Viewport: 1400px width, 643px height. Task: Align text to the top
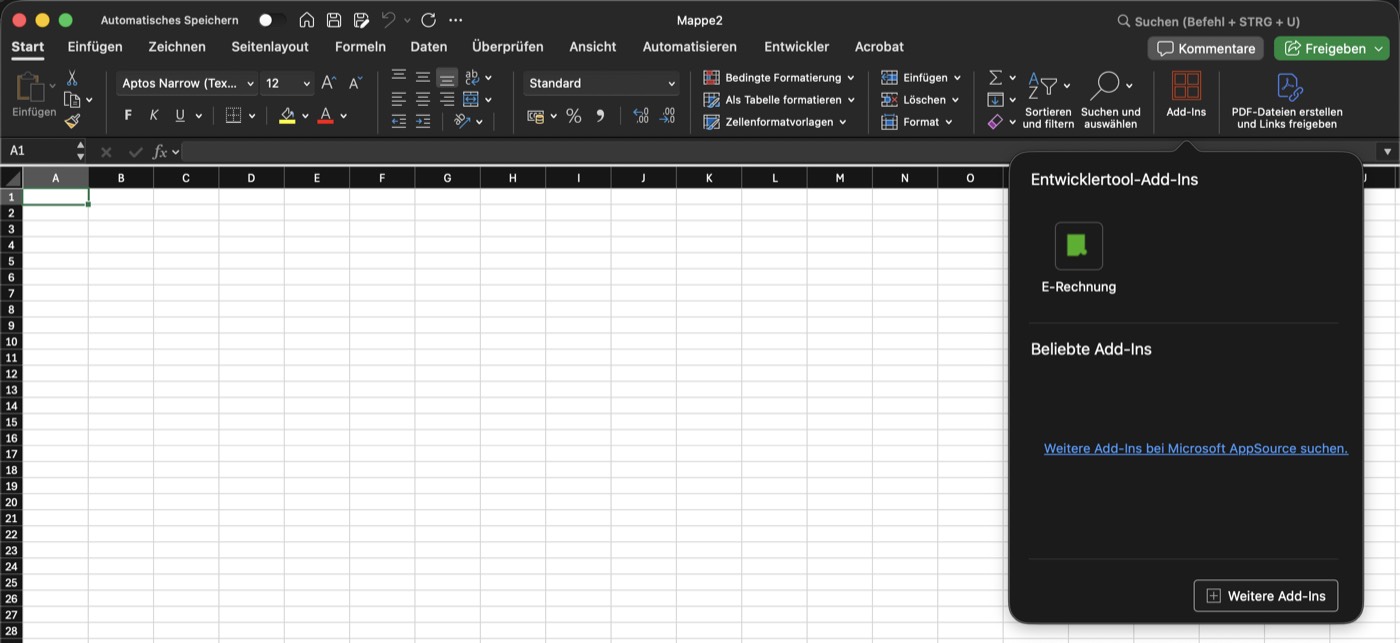tap(399, 77)
